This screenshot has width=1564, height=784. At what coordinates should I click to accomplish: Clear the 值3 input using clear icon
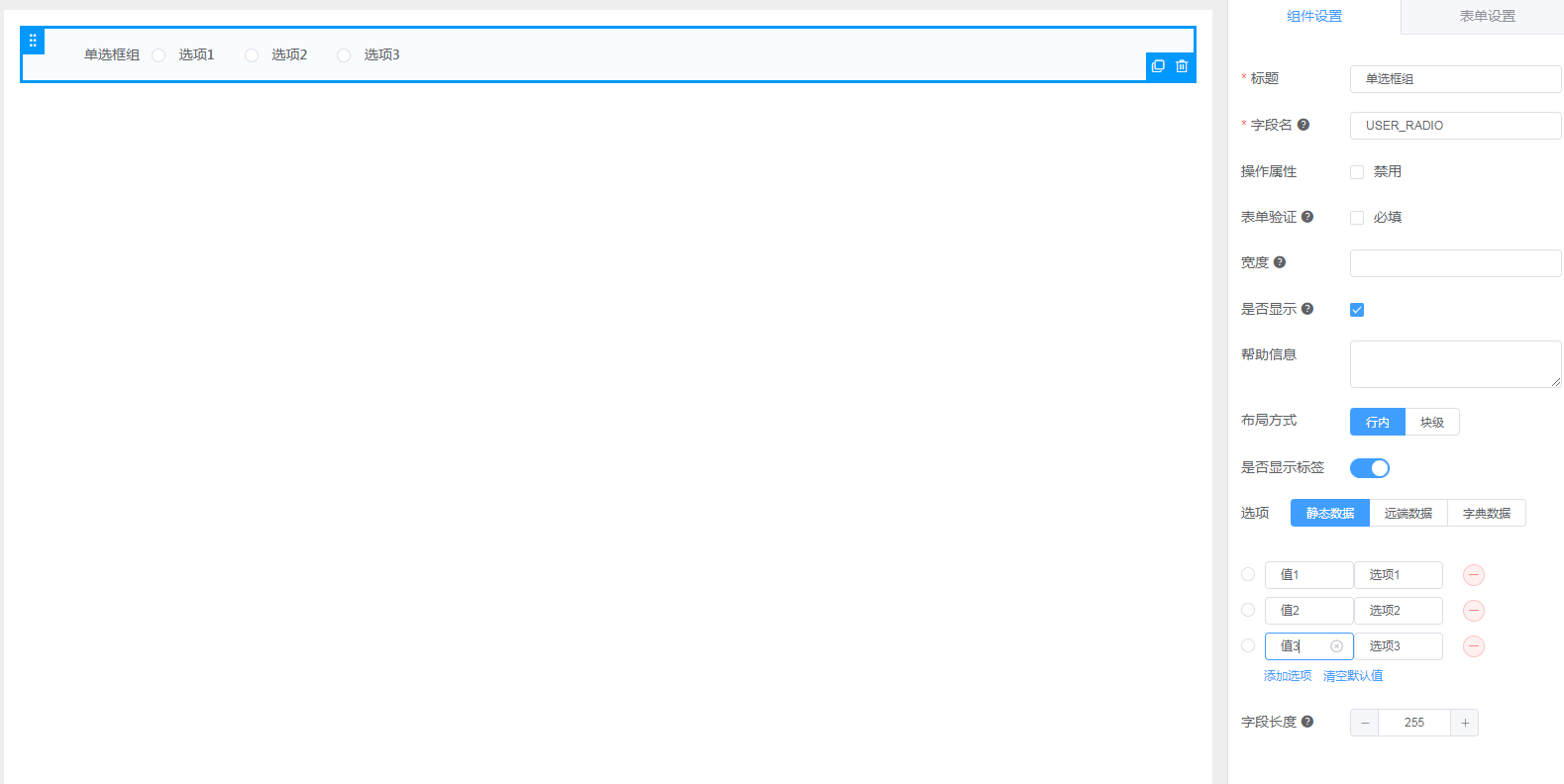tap(1336, 646)
